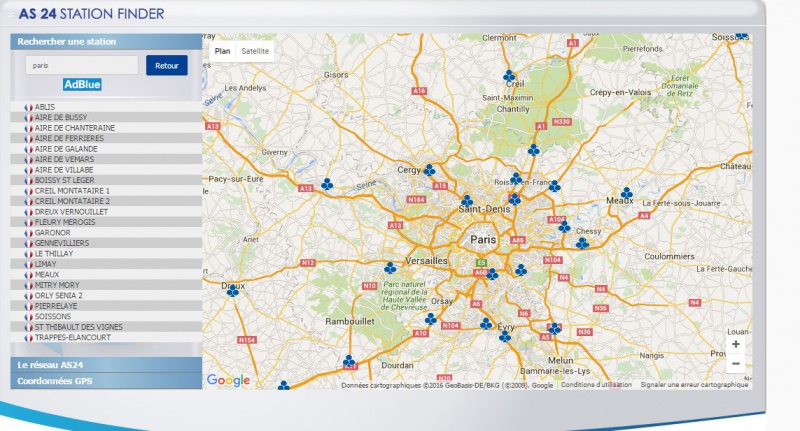The width and height of the screenshot is (800, 431).
Task: Switch map to Satellite view
Action: click(255, 51)
